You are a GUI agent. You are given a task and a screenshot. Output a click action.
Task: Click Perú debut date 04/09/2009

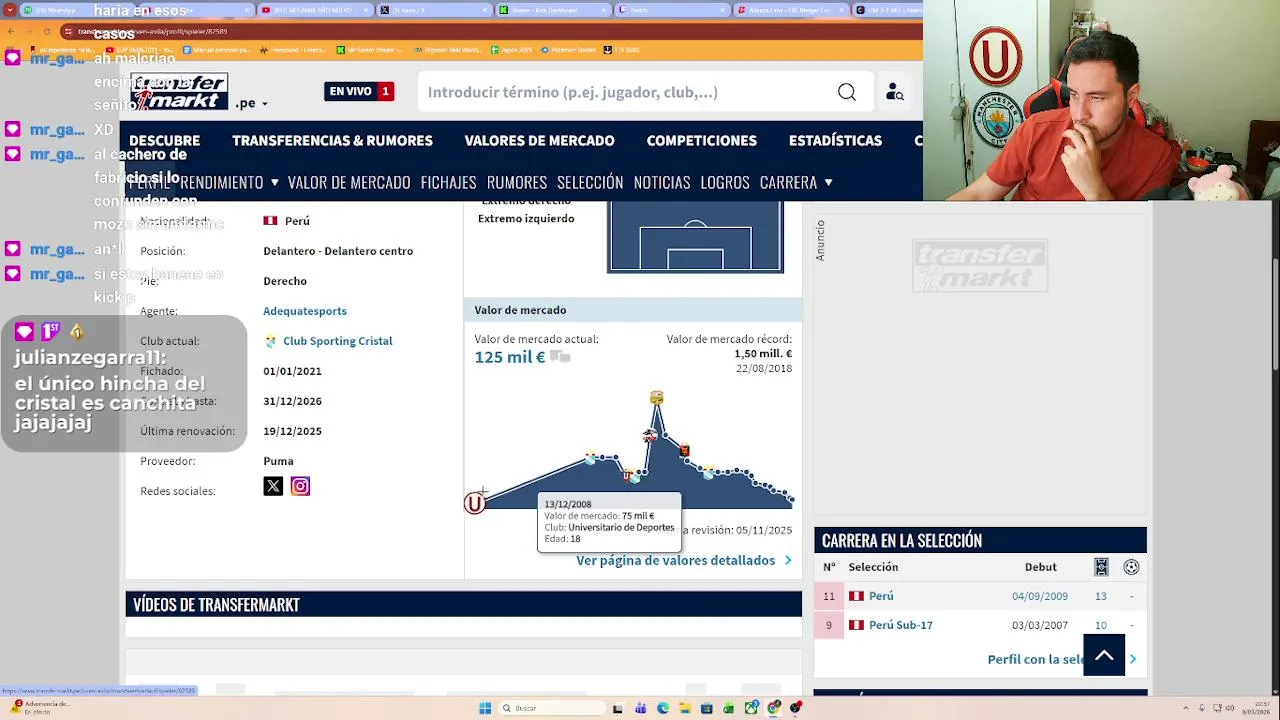[x=1040, y=596]
